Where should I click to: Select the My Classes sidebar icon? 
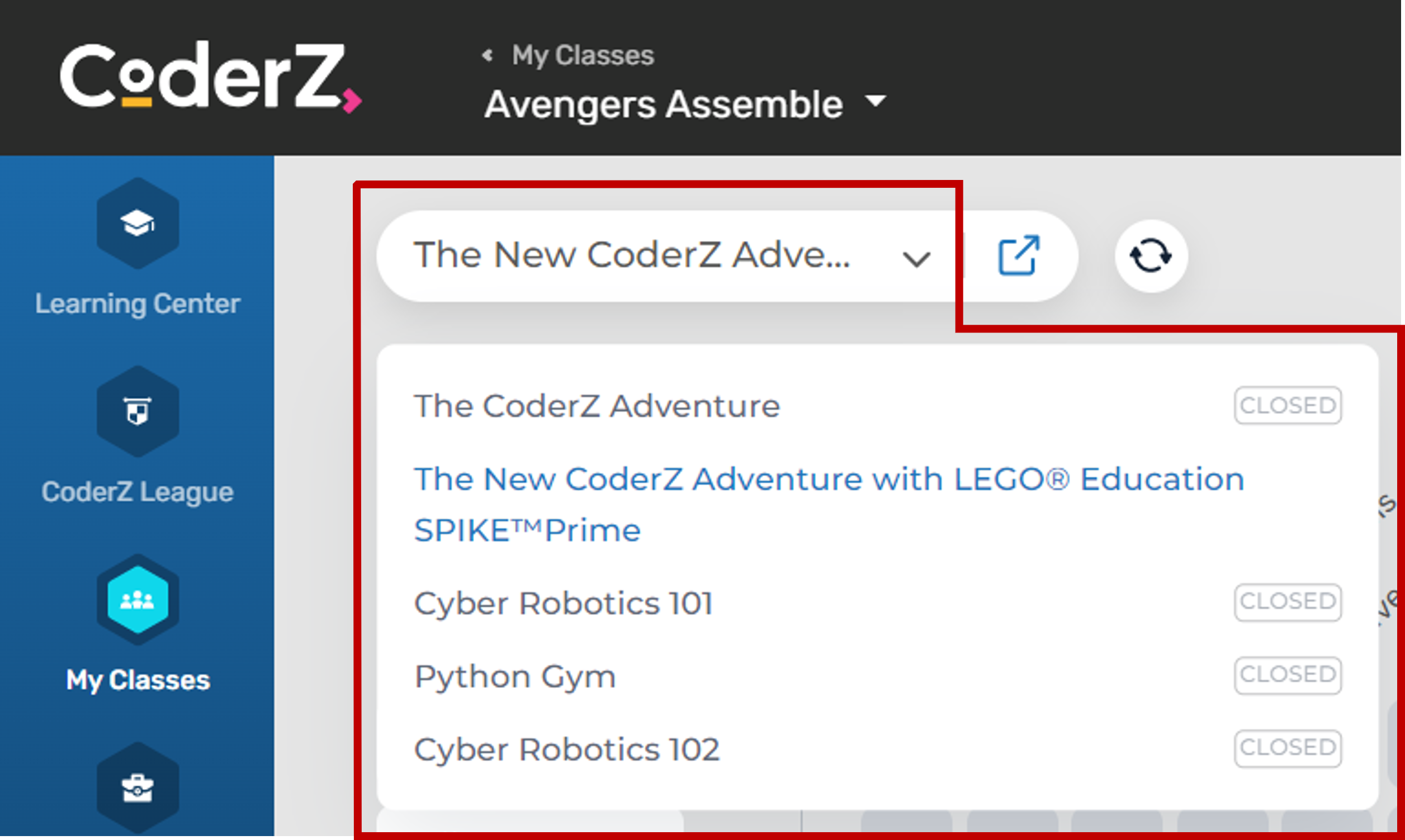pyautogui.click(x=138, y=600)
